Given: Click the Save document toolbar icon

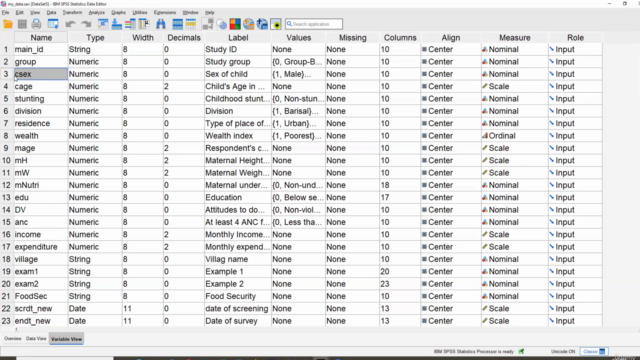Looking at the screenshot, I should pos(22,24).
